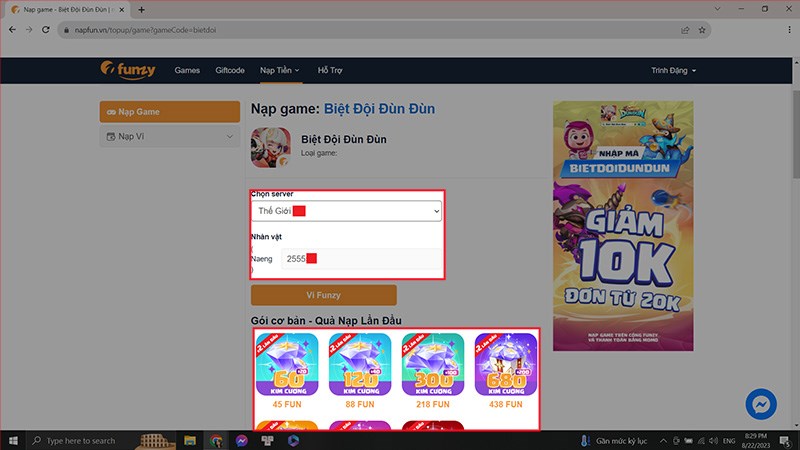Open the Messenger chat bubble

(x=761, y=405)
